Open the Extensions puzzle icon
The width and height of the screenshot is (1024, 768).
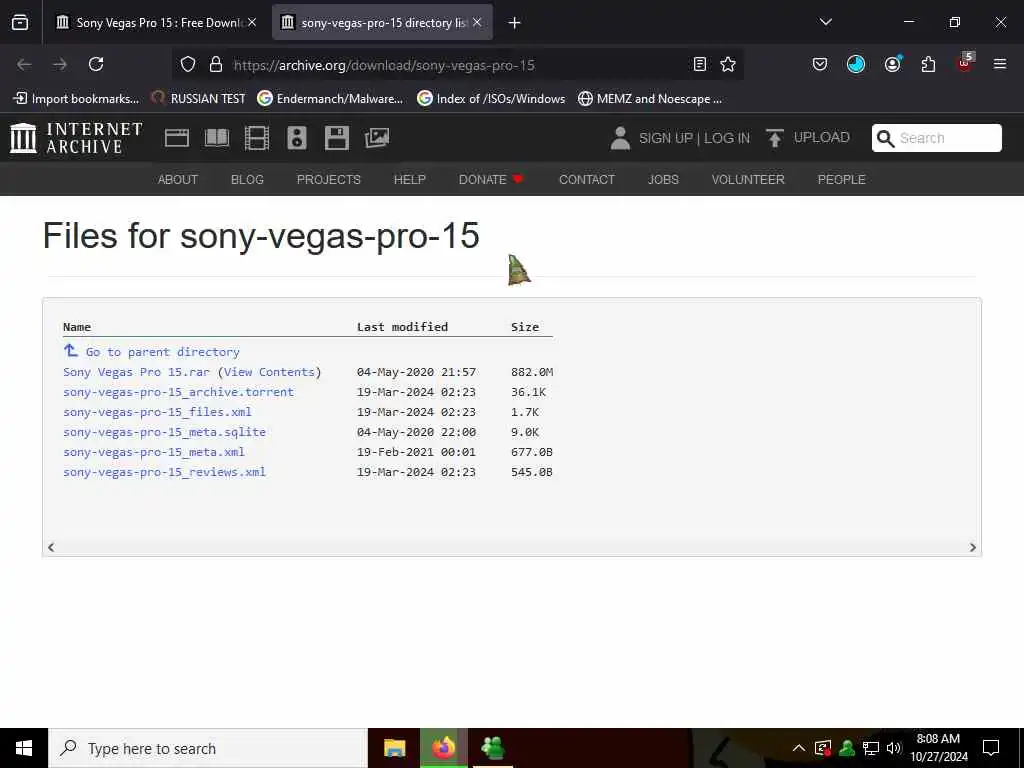tap(928, 64)
